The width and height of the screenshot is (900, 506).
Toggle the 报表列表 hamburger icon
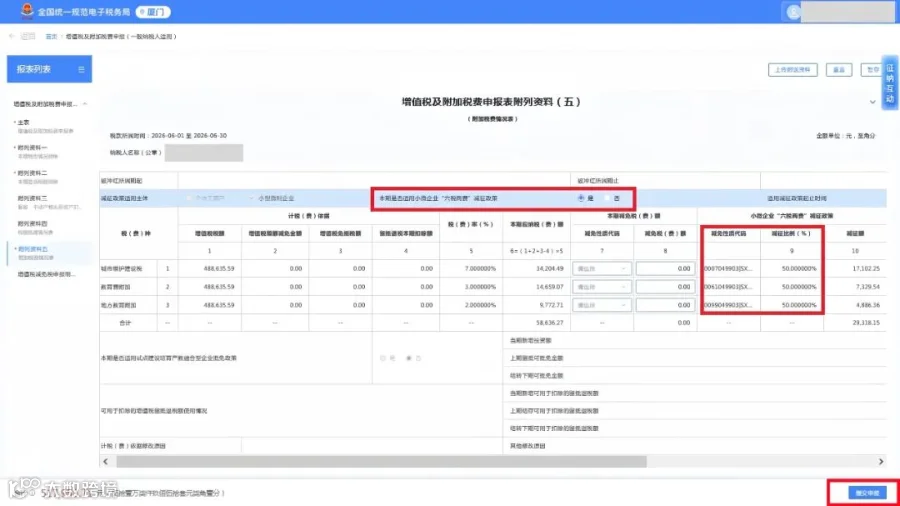tap(81, 69)
